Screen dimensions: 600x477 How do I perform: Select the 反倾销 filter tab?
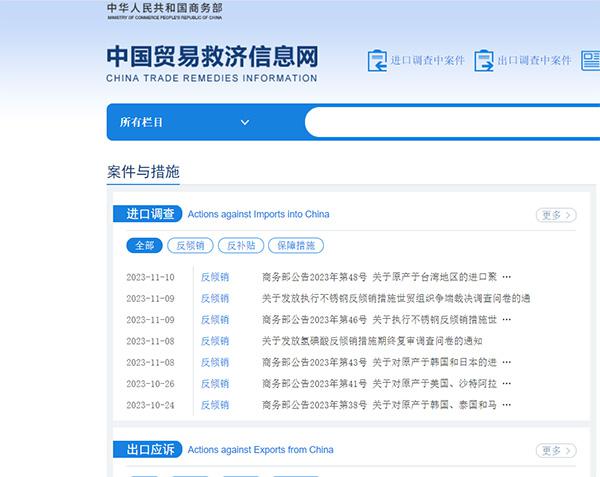click(x=190, y=246)
